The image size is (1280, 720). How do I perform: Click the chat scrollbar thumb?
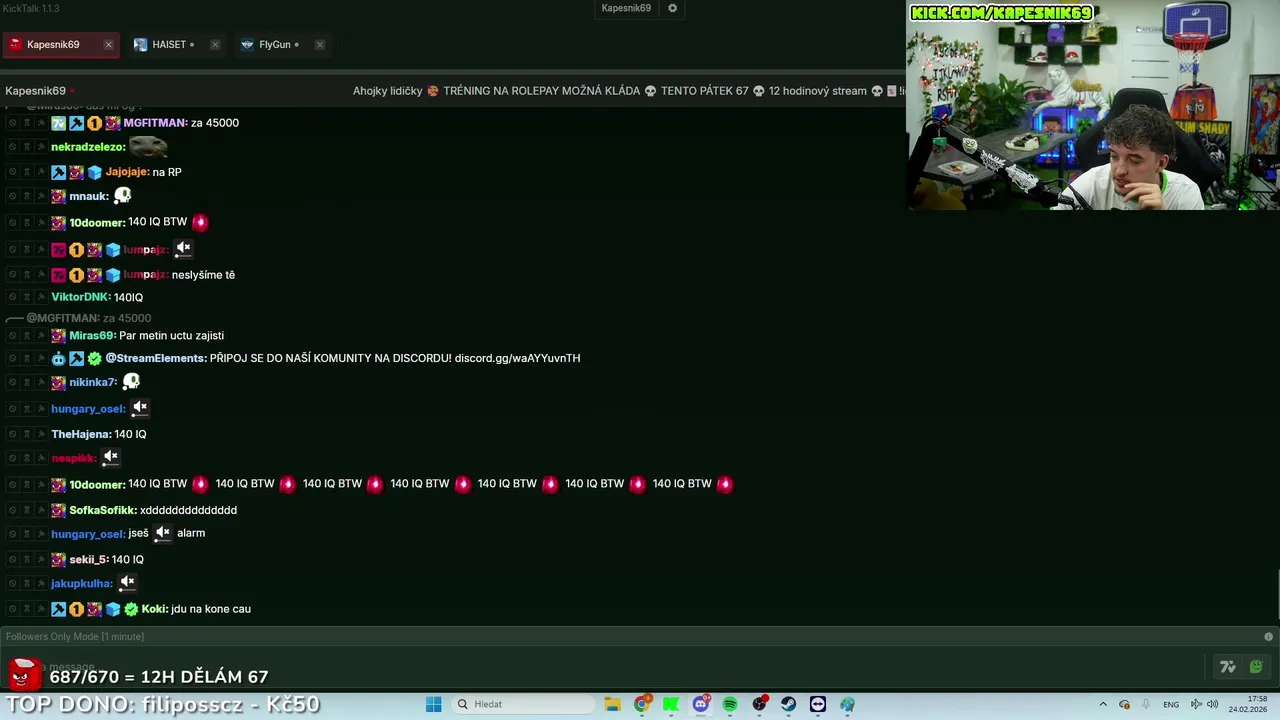(1277, 596)
